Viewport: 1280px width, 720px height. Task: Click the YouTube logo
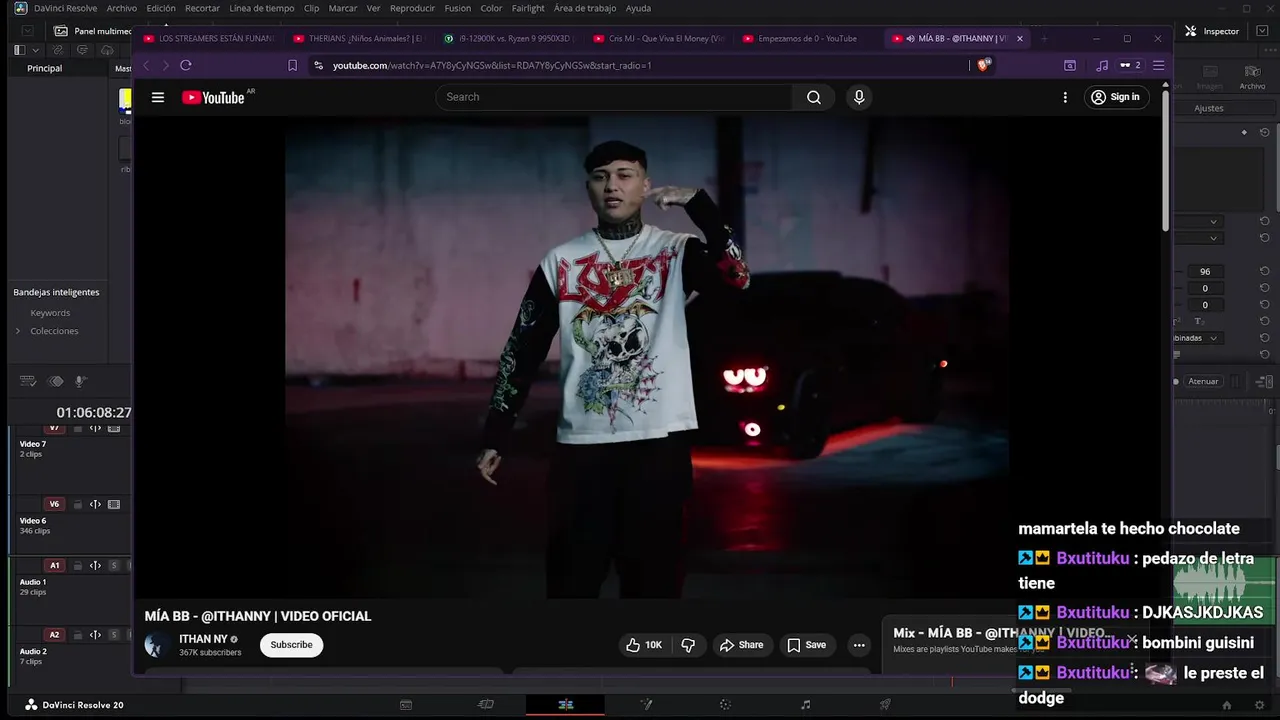(213, 97)
